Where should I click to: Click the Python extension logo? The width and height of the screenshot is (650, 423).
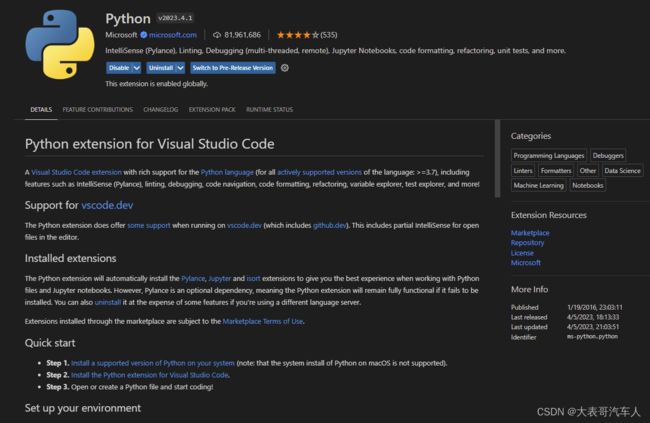tap(60, 44)
